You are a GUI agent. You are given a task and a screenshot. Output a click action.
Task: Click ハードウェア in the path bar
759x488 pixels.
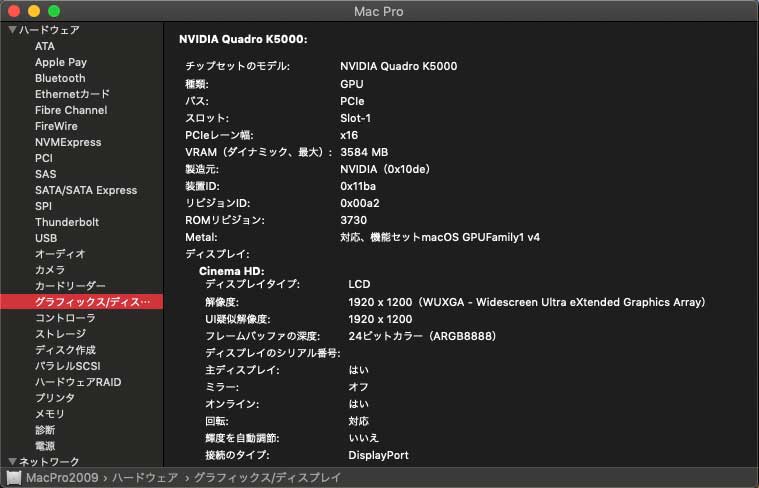click(145, 478)
